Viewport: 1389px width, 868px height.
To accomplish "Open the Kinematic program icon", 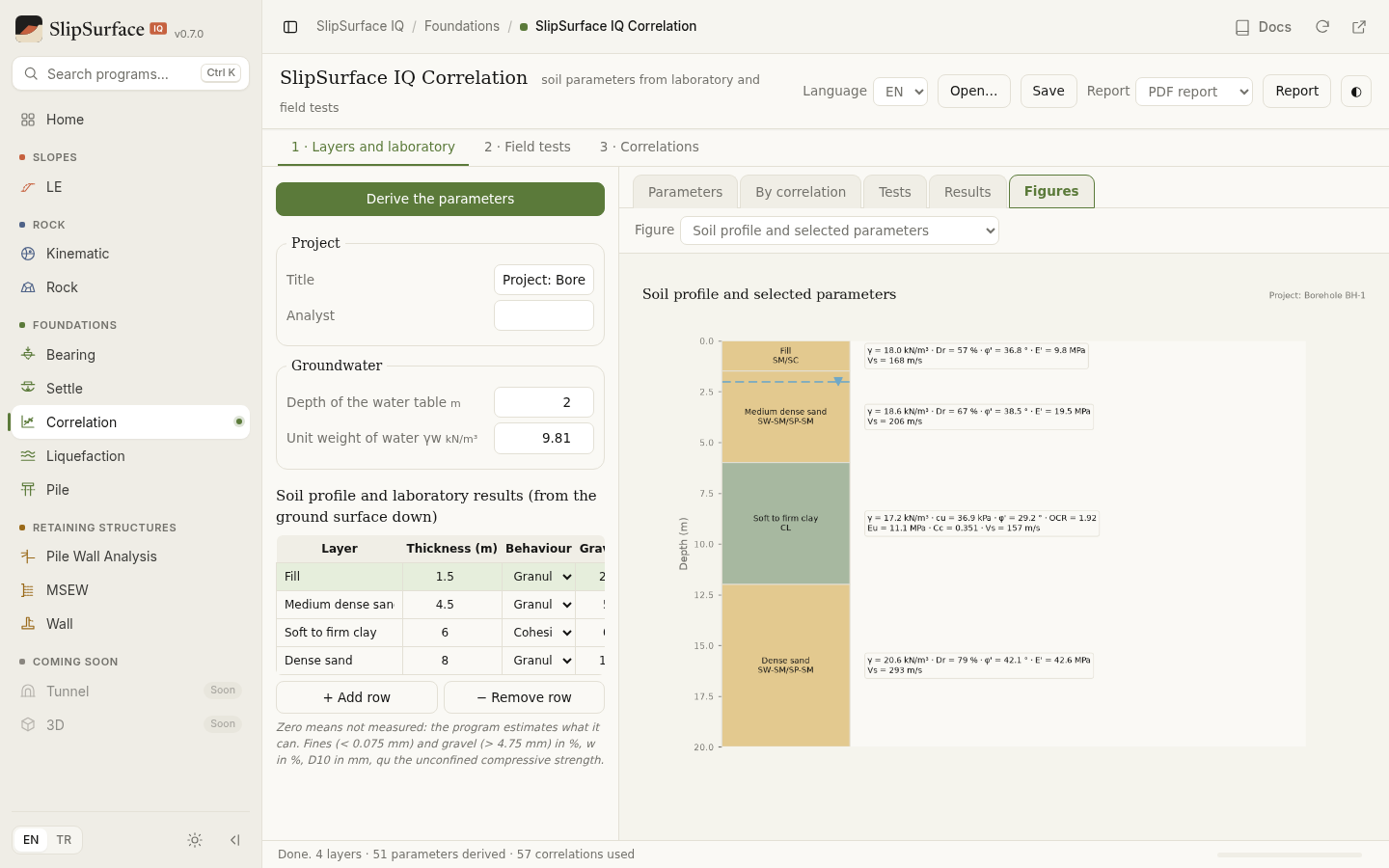I will [x=28, y=254].
